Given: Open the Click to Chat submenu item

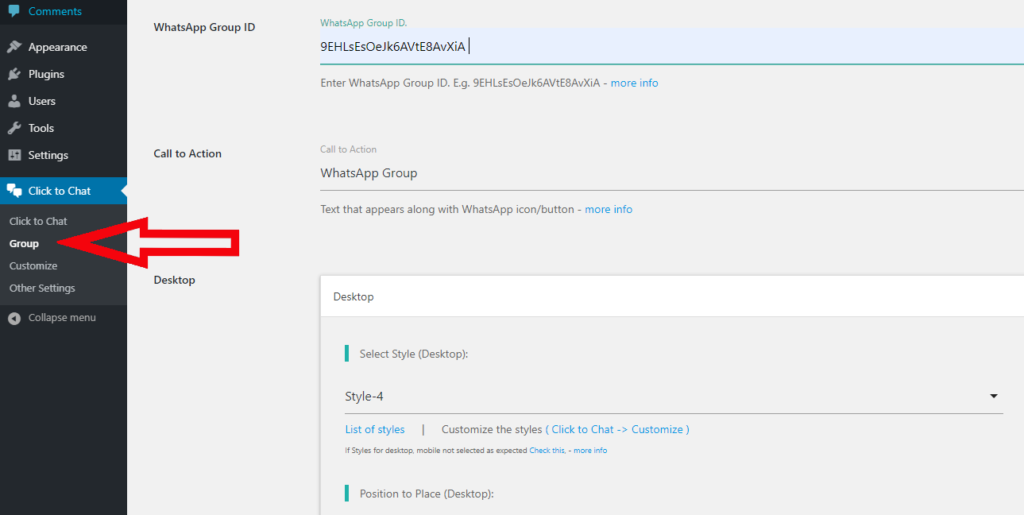Looking at the screenshot, I should point(38,221).
